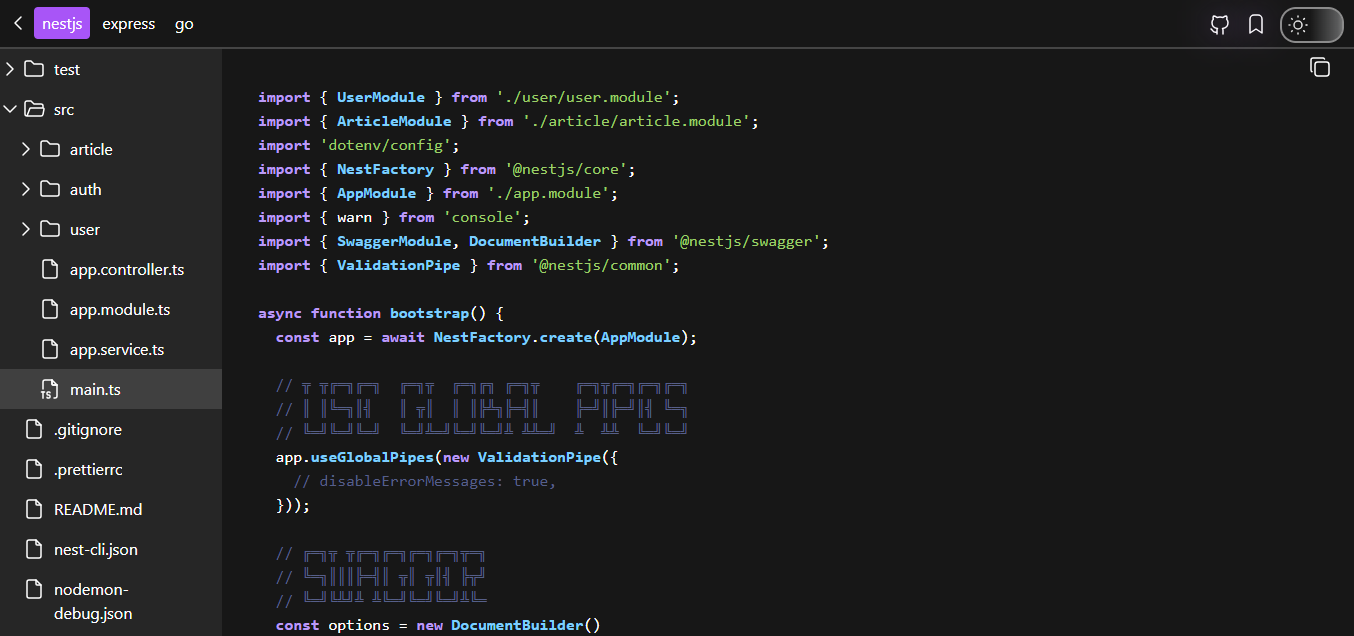The height and width of the screenshot is (636, 1354).
Task: Open .gitignore file
Action: (88, 429)
